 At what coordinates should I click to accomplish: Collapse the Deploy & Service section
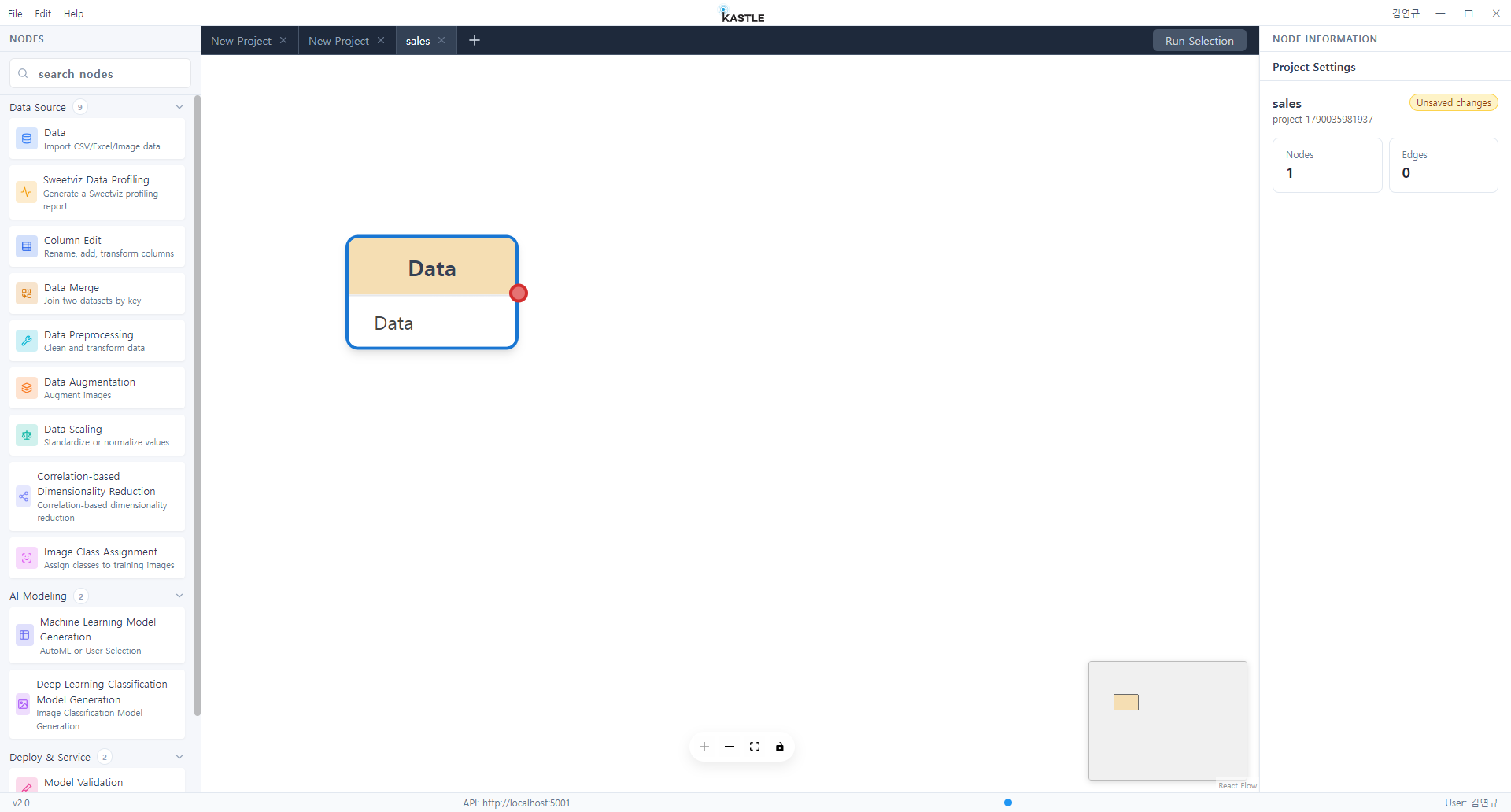click(x=179, y=757)
